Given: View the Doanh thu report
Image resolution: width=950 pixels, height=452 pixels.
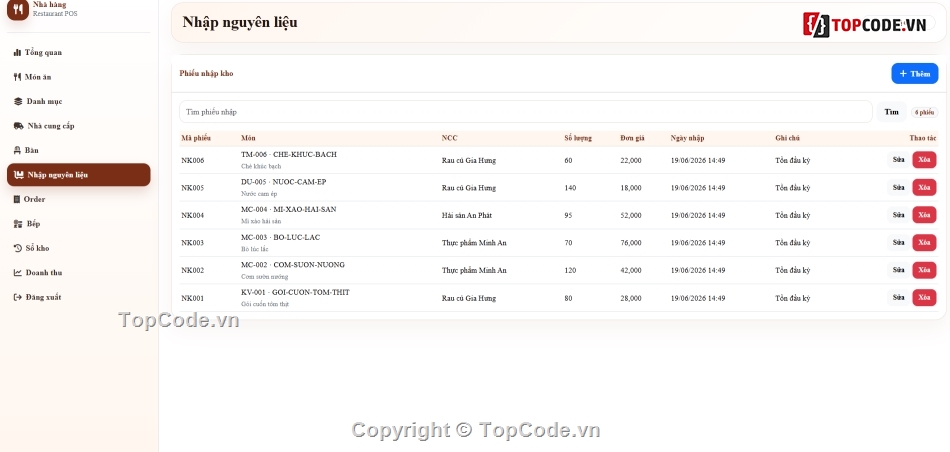Looking at the screenshot, I should (79, 273).
